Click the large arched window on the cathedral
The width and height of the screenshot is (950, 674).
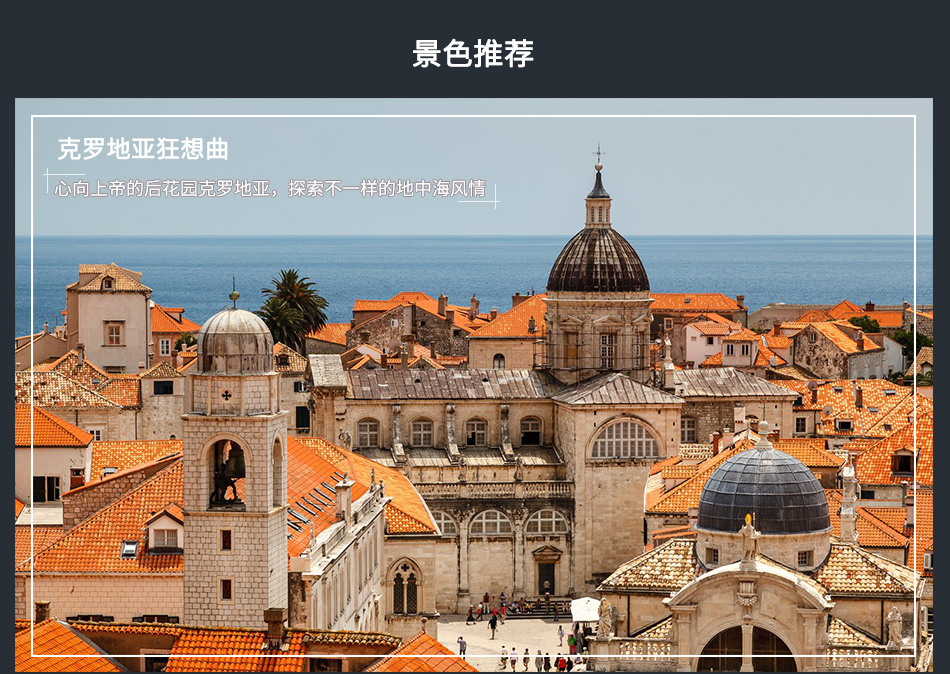pyautogui.click(x=625, y=439)
